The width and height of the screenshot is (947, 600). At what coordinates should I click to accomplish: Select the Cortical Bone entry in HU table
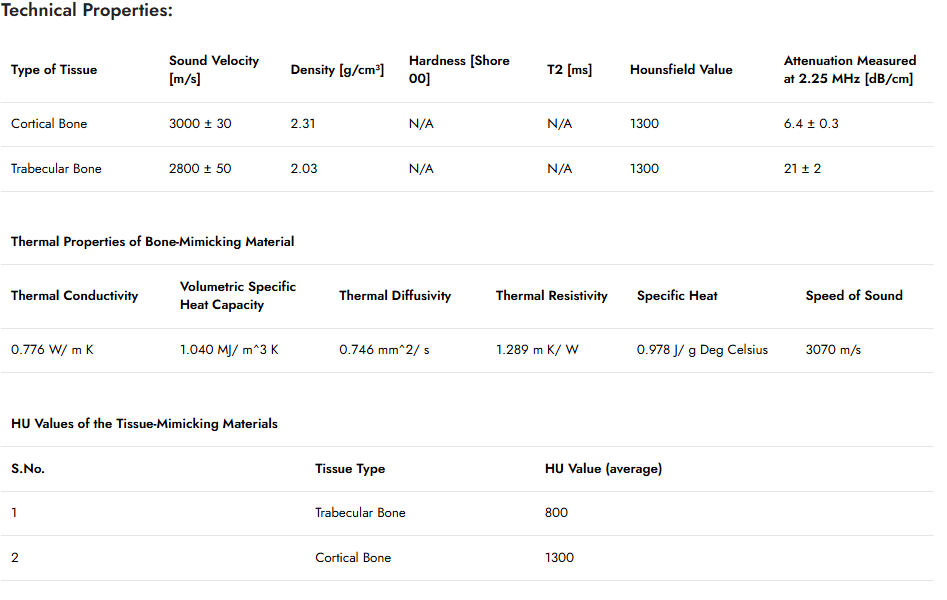click(x=353, y=558)
